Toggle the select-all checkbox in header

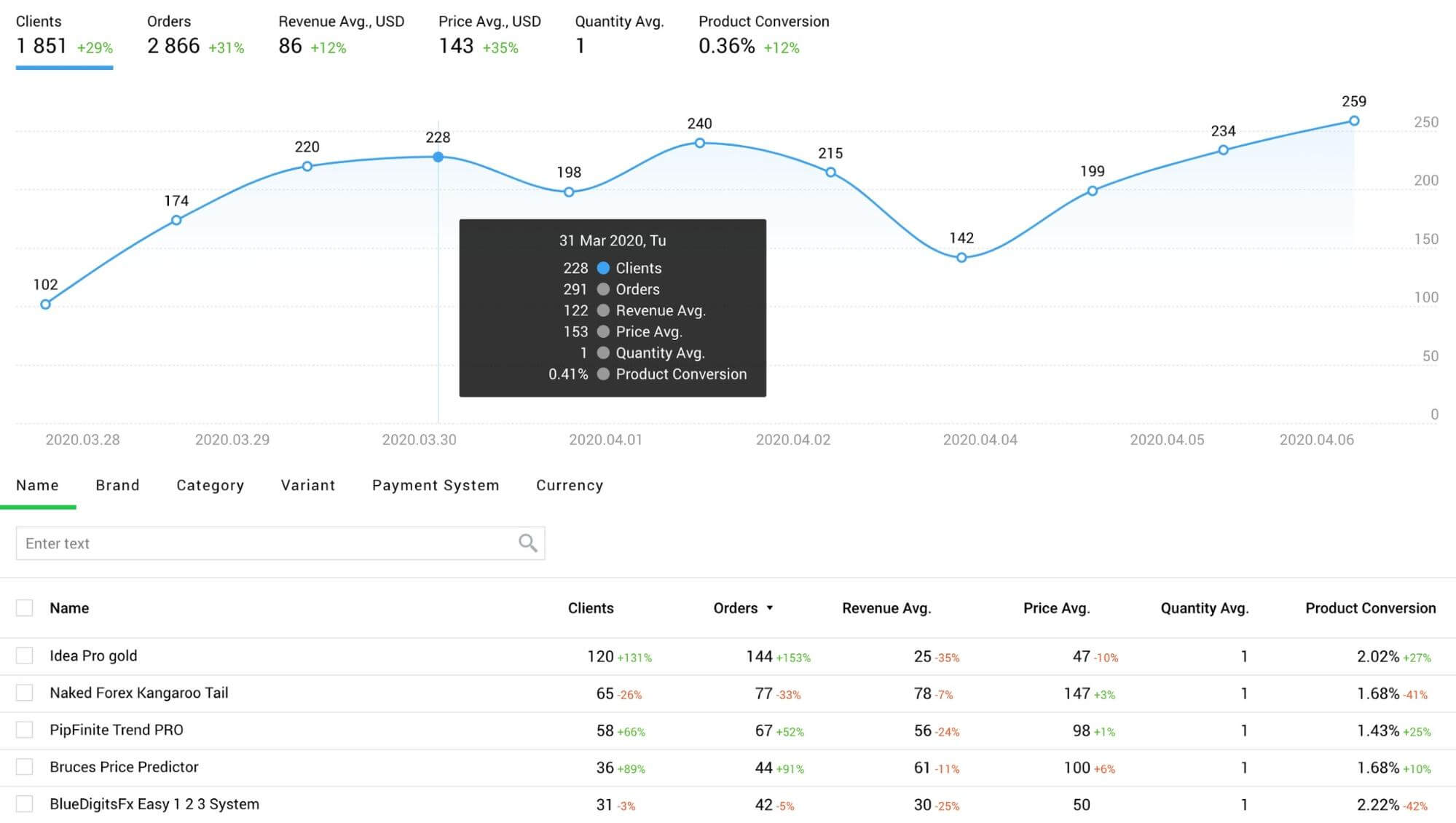click(x=25, y=608)
